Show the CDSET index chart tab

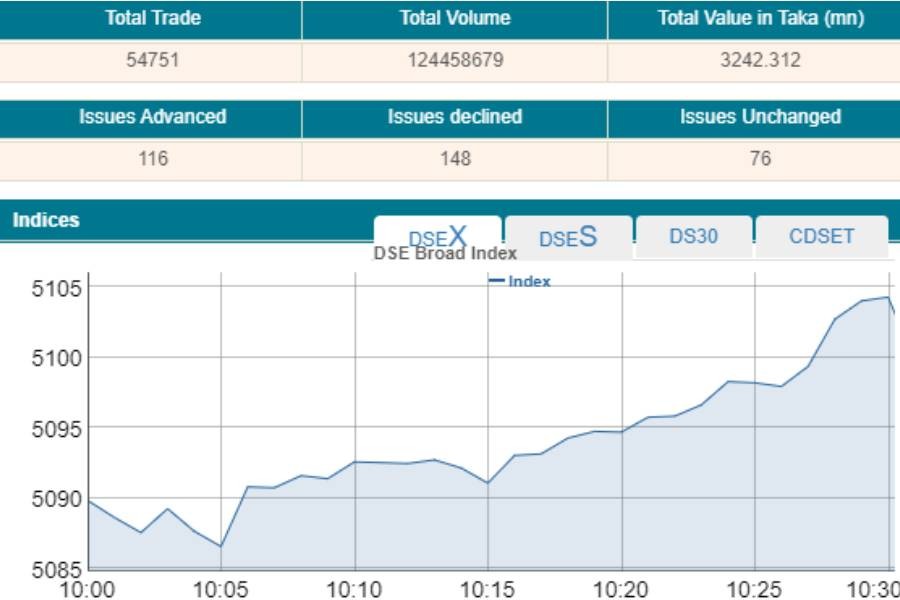coord(821,237)
